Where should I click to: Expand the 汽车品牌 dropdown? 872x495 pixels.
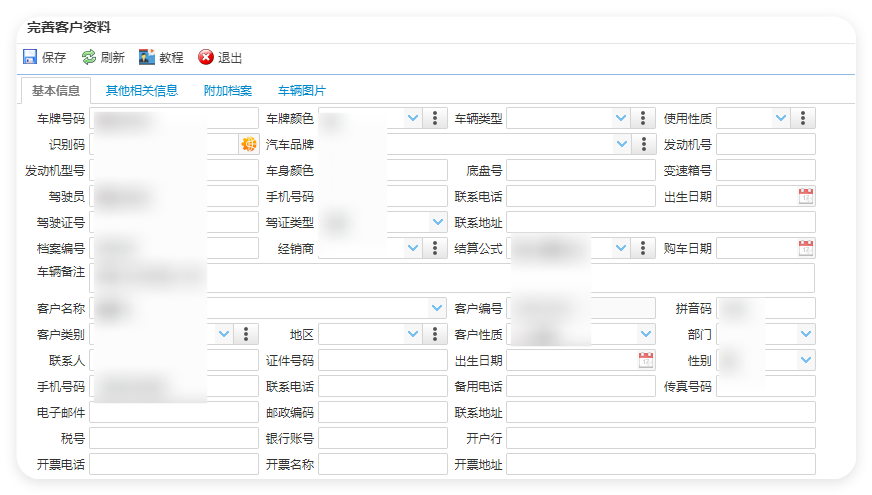click(x=622, y=144)
